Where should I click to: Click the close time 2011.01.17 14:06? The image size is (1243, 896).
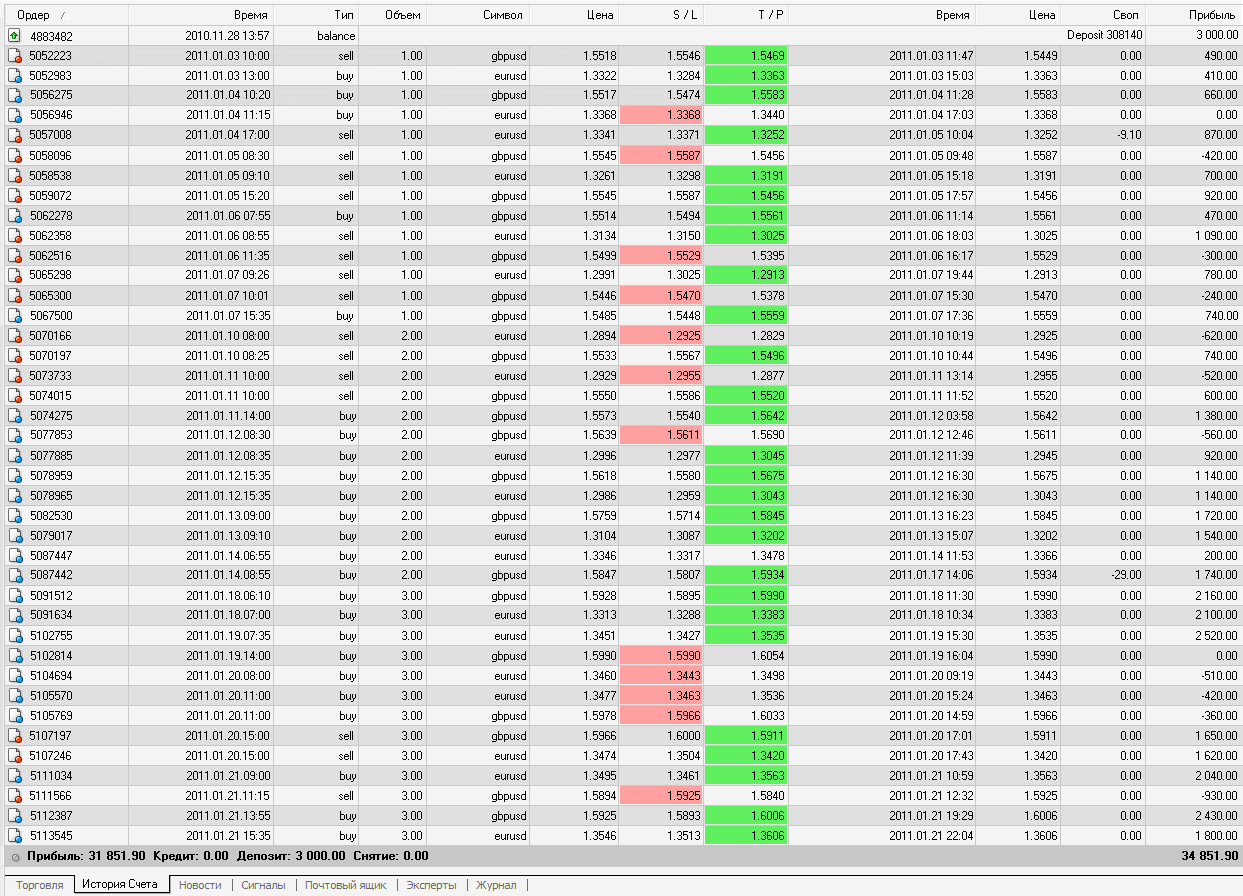coord(931,575)
